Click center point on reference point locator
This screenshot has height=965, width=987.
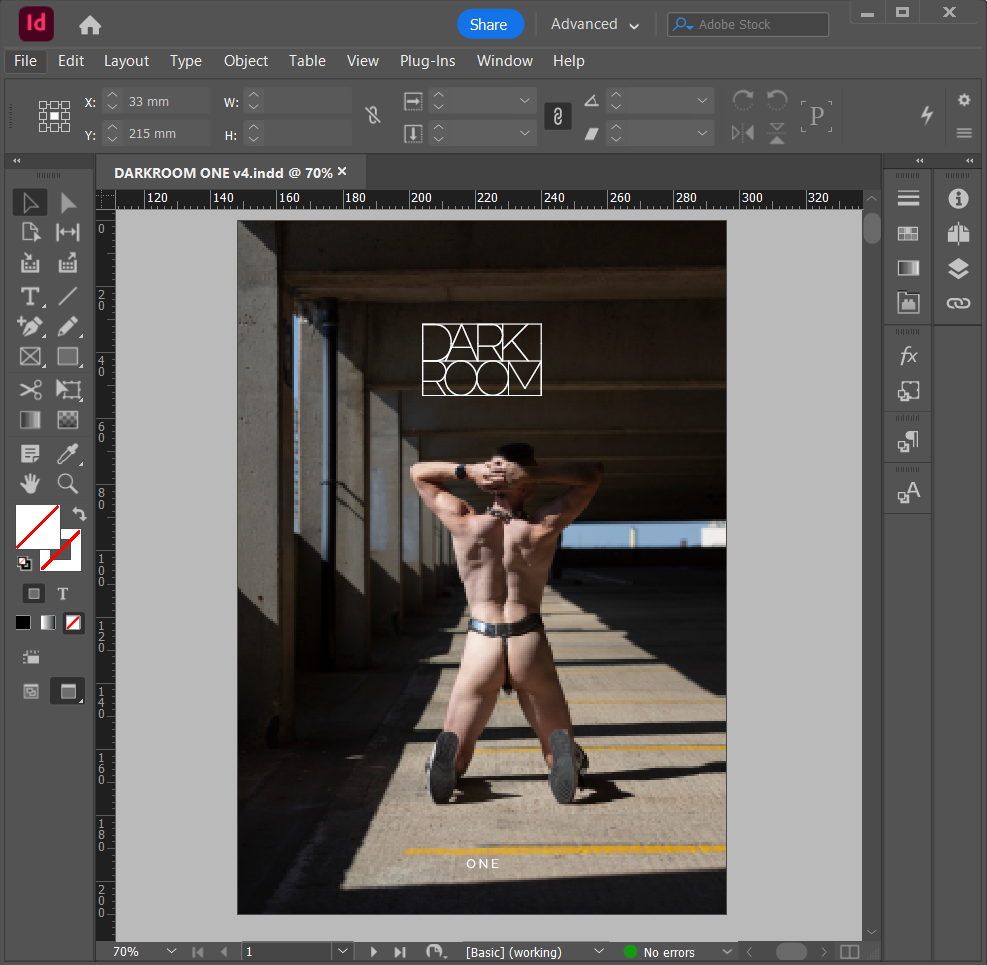55,116
